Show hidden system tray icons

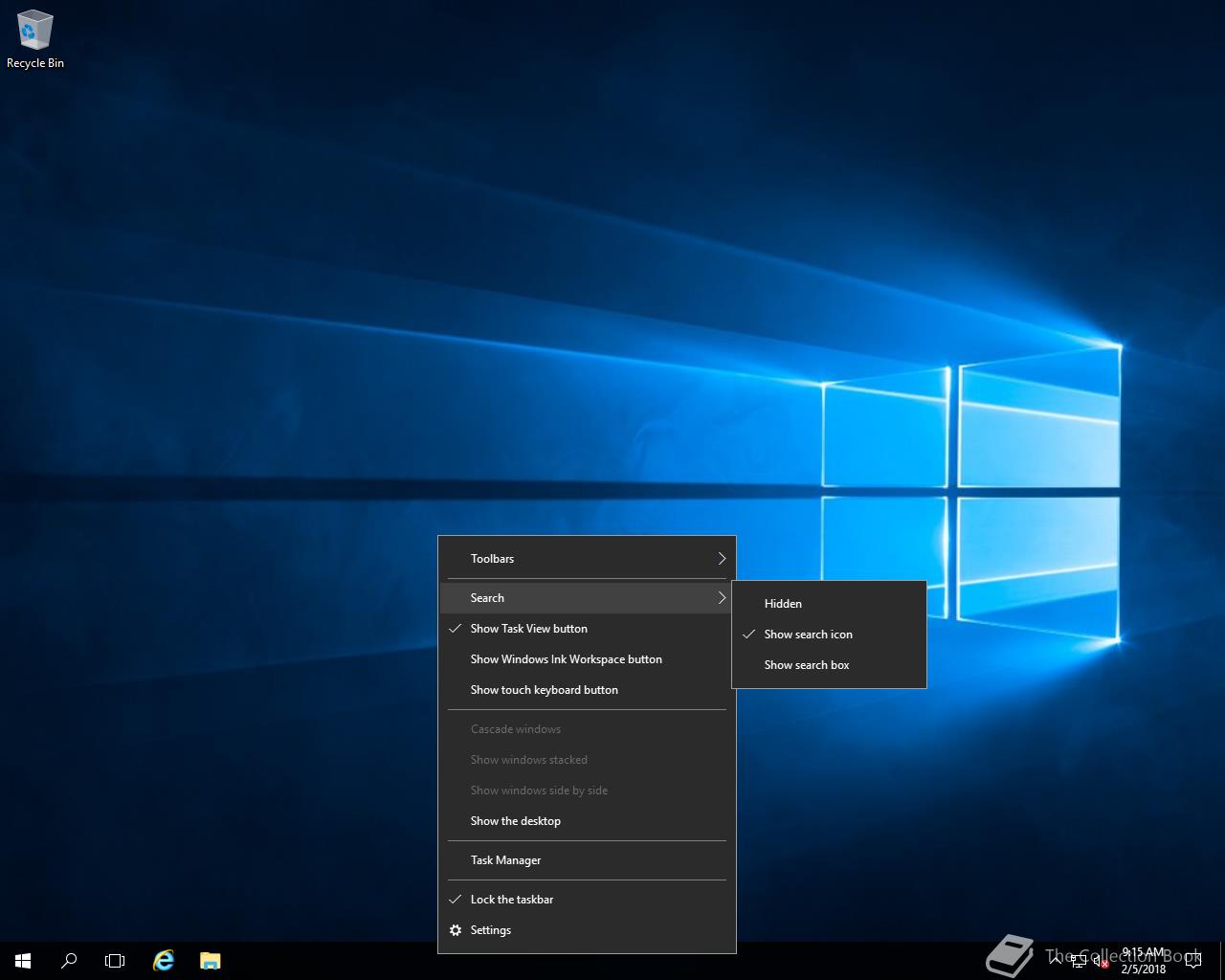[1056, 960]
